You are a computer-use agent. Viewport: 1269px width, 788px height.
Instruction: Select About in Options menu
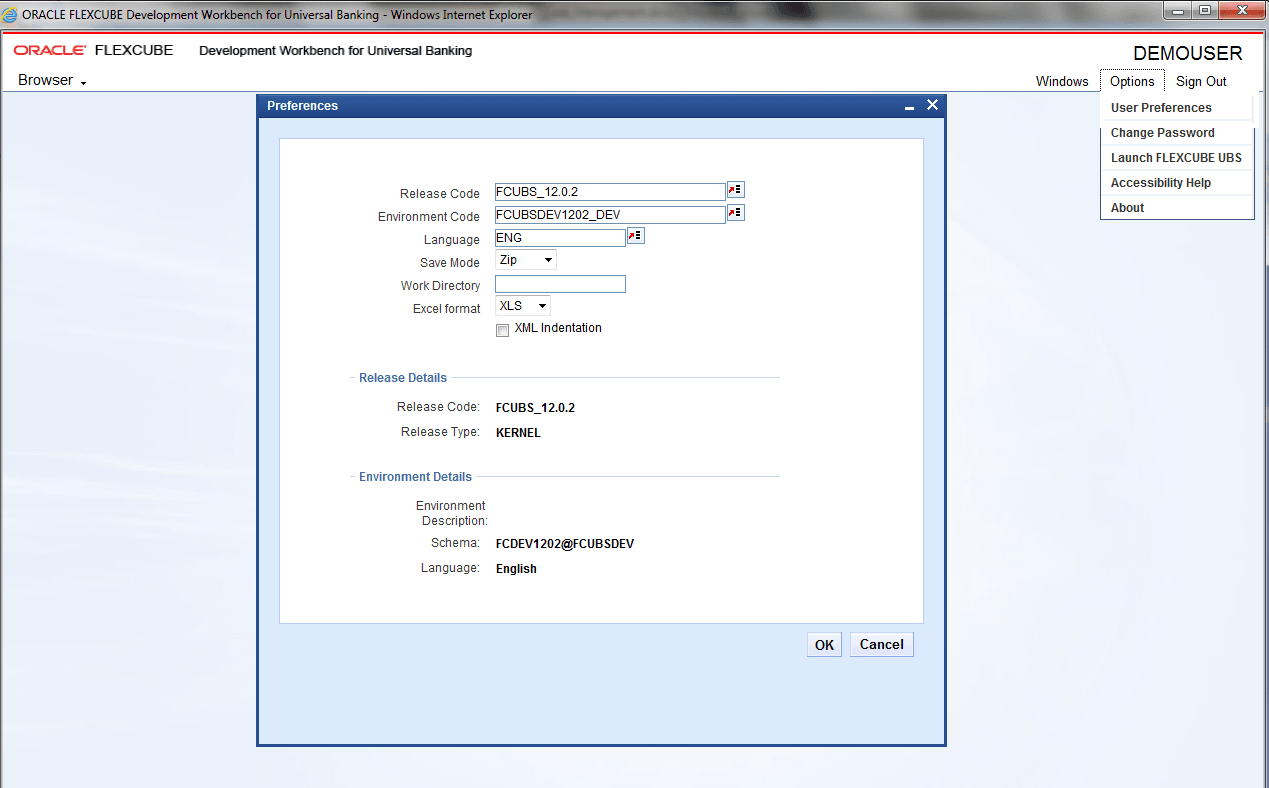(1177, 208)
